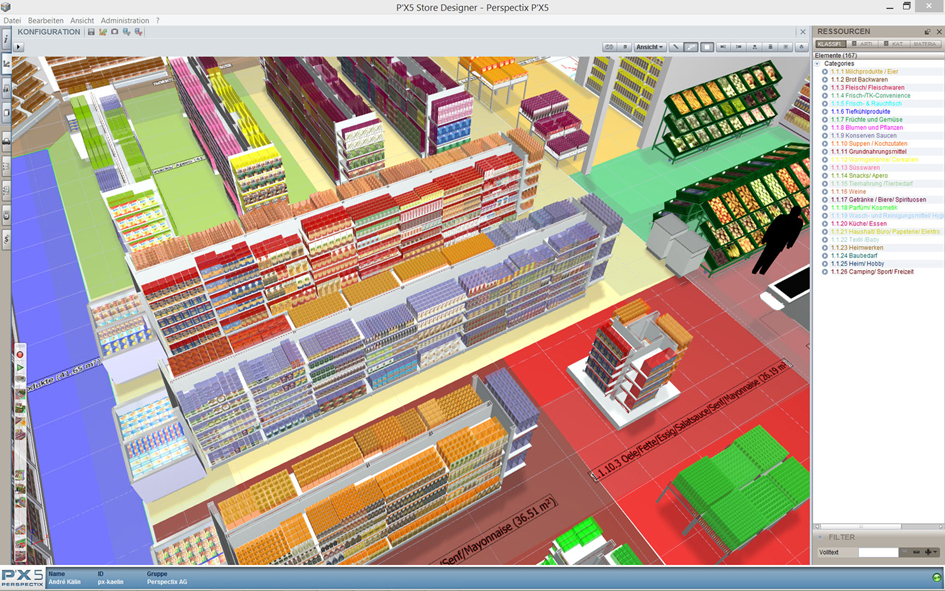
Task: Click the dock/undock icon of Ressourcen panel
Action: (x=928, y=31)
